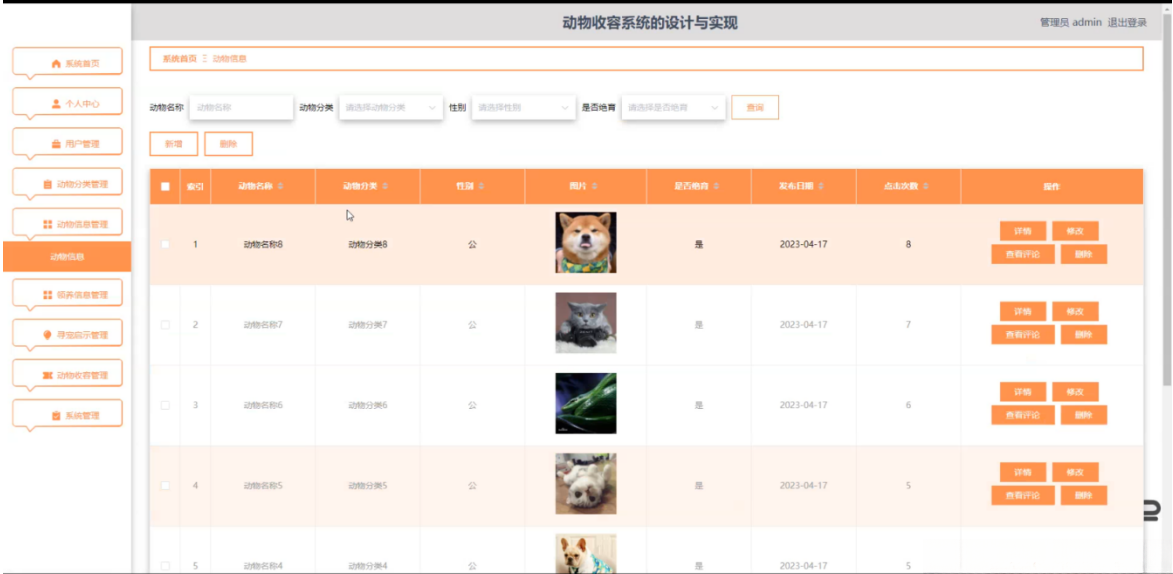Click 删除 in row 动物名称7

point(1083,335)
